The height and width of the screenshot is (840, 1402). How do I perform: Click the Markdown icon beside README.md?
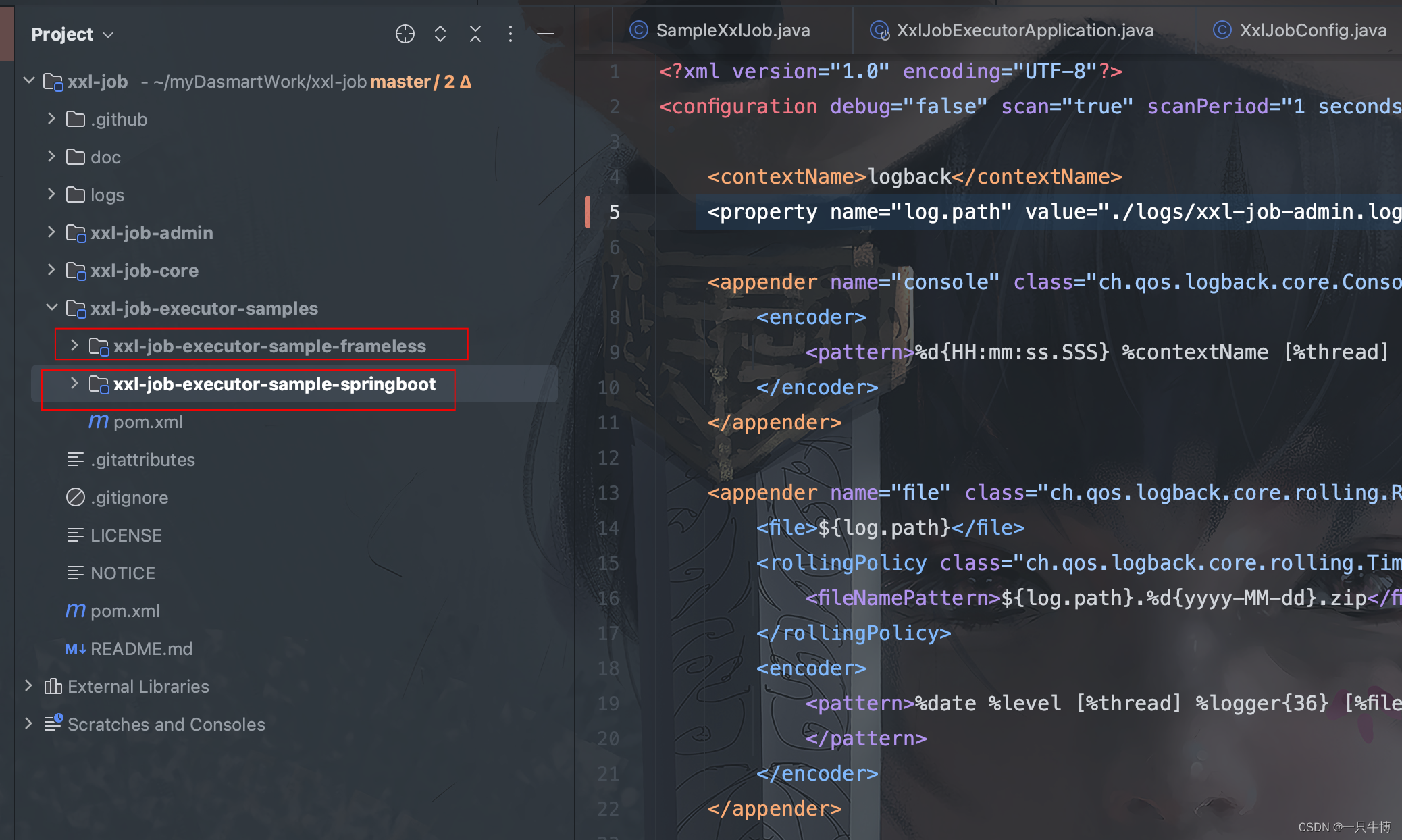tap(75, 649)
